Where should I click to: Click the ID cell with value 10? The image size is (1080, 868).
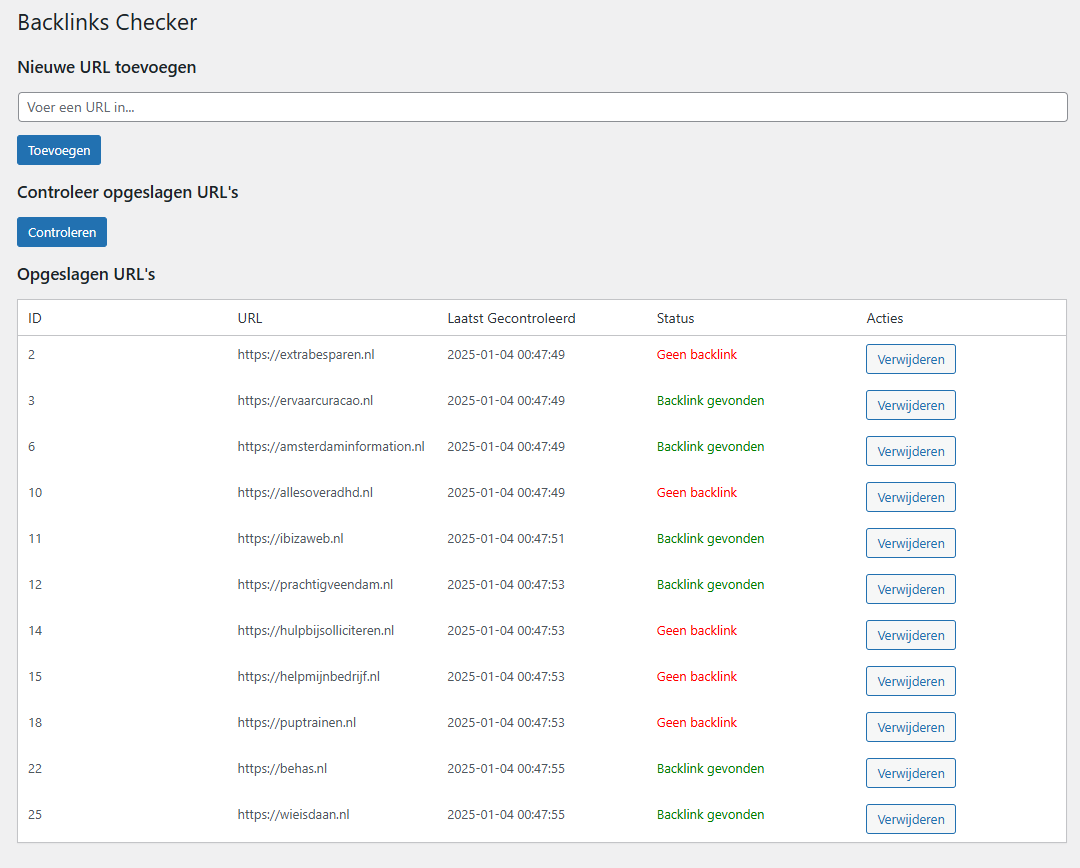pyautogui.click(x=35, y=493)
